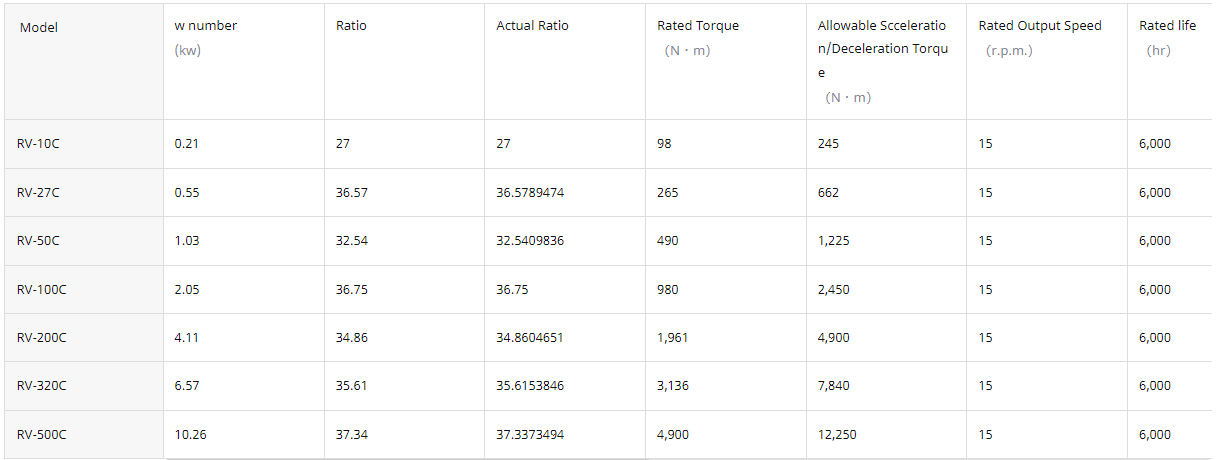Select the RV-500C model cell

tap(42, 435)
